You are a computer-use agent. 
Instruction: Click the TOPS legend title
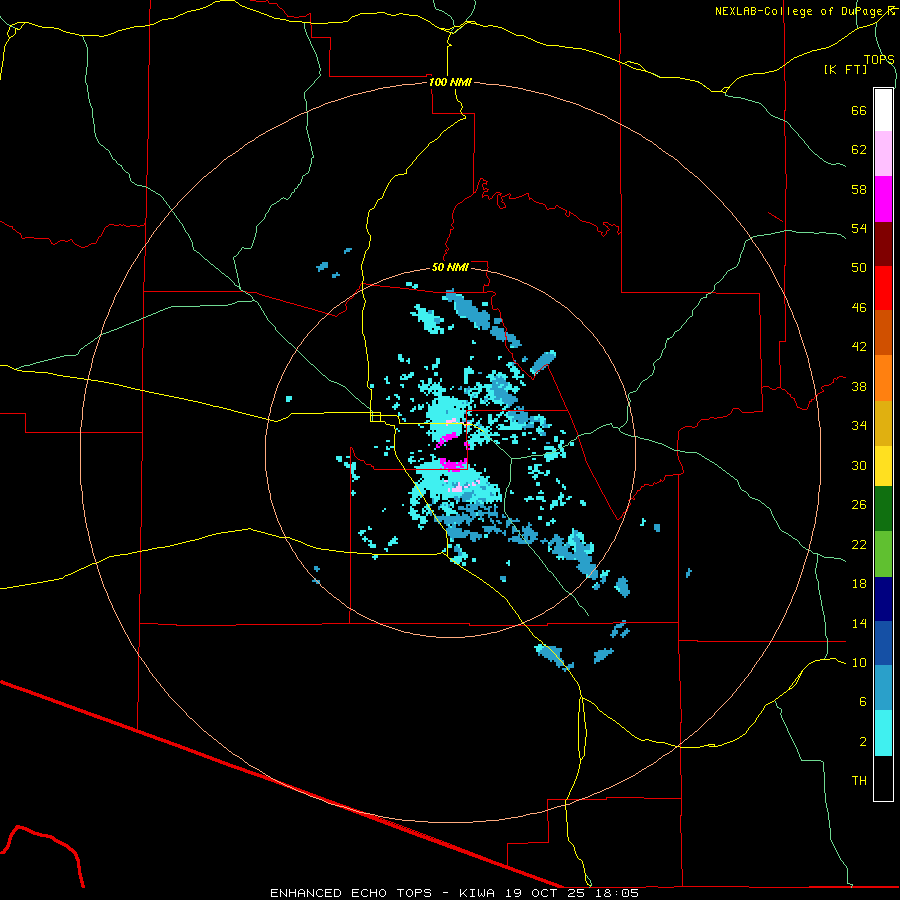[879, 59]
